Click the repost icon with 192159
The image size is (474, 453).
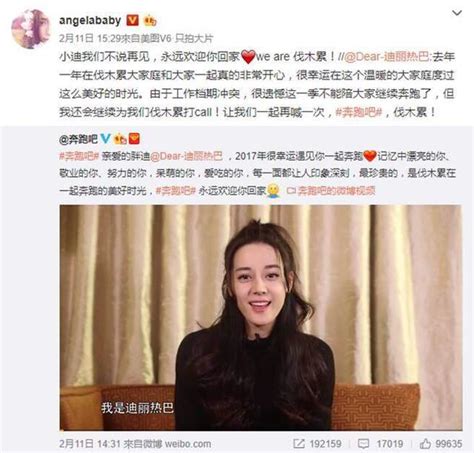click(299, 443)
